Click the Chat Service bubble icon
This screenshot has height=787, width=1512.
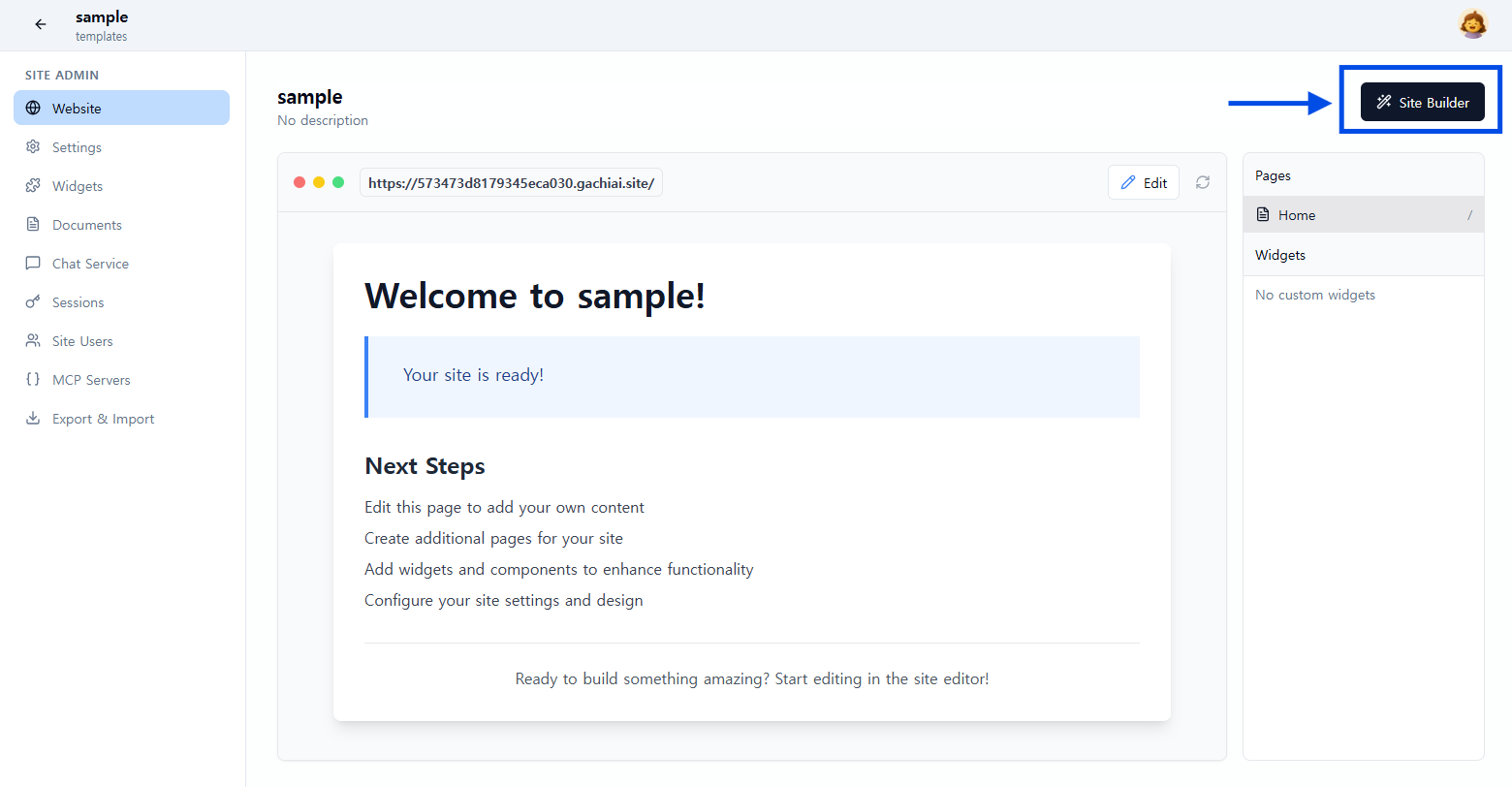[33, 264]
